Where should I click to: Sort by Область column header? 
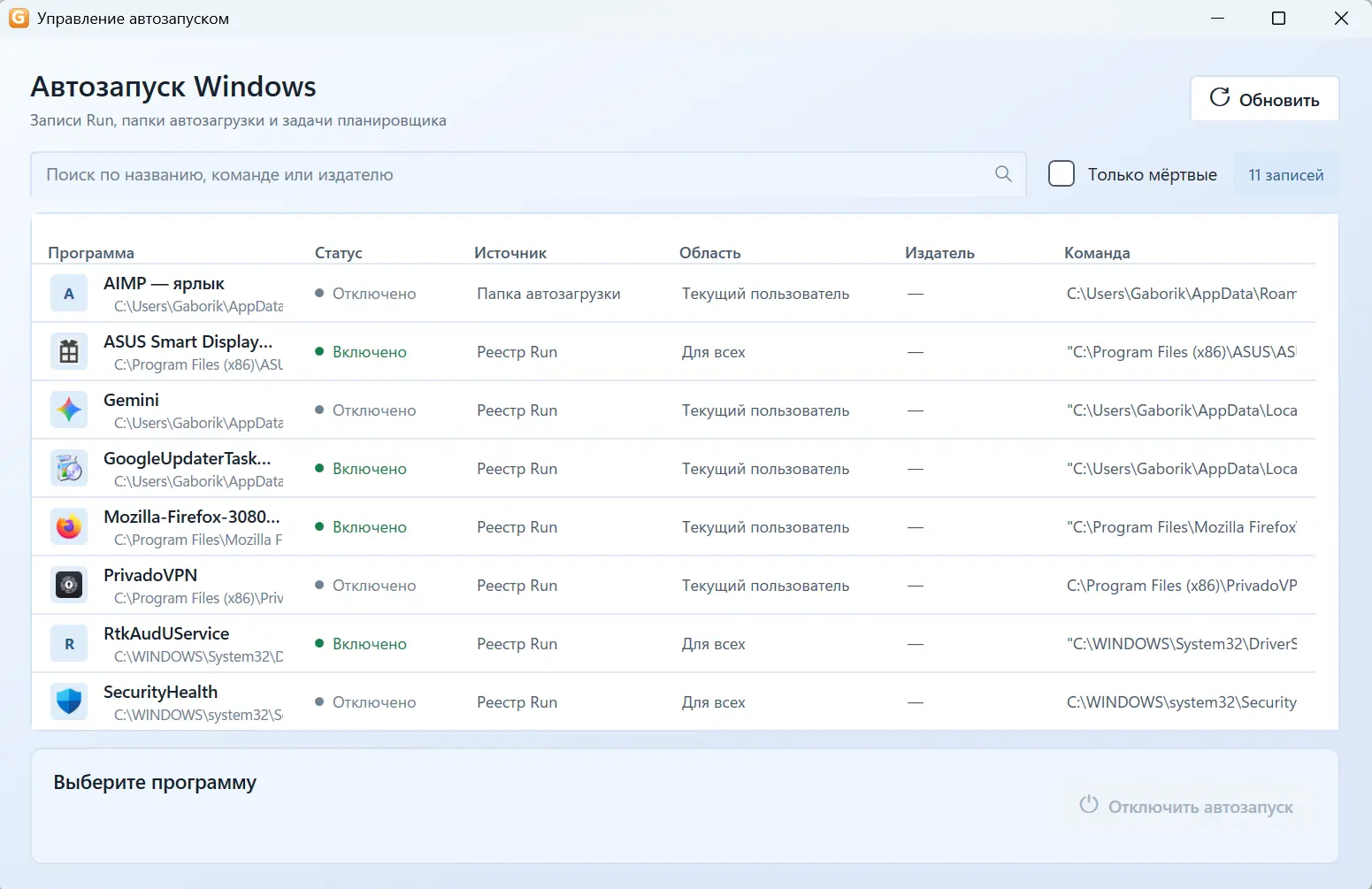[x=710, y=253]
